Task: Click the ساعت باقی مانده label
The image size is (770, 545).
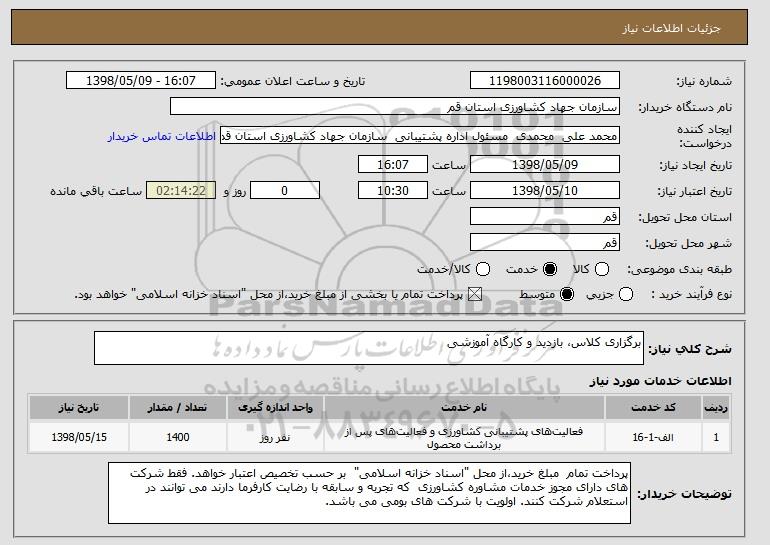Action: [x=96, y=191]
